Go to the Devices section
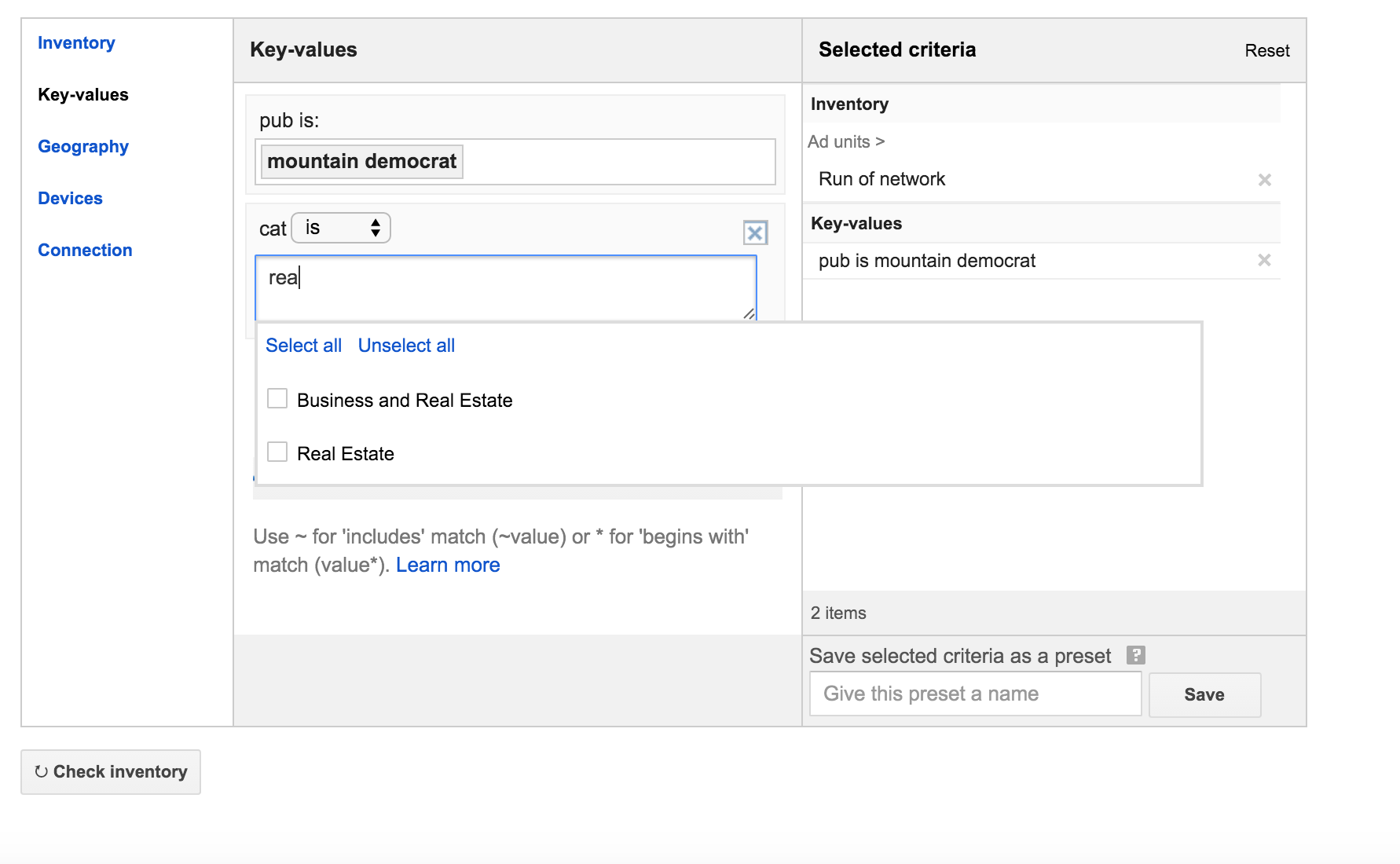The image size is (1400, 864). coord(70,199)
